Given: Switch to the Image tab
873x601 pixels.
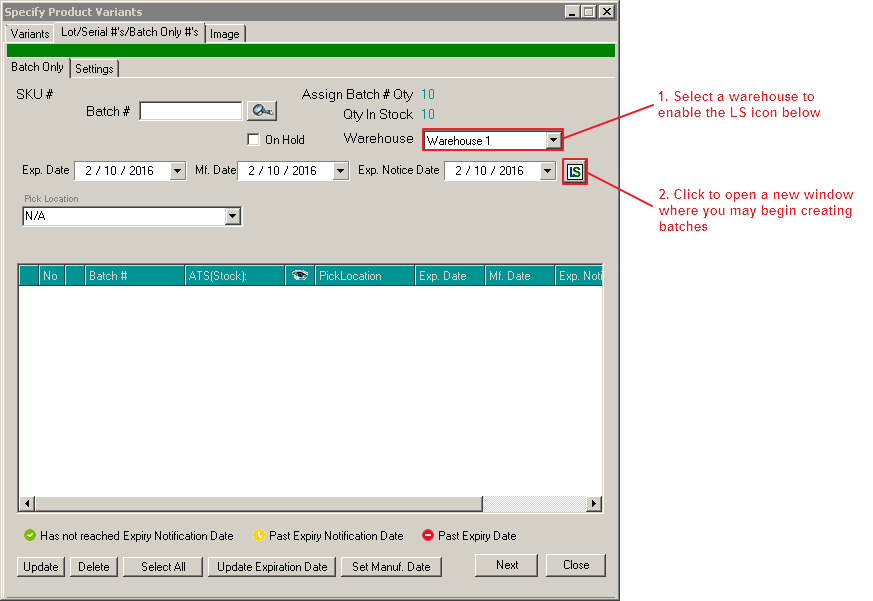Looking at the screenshot, I should [x=225, y=34].
